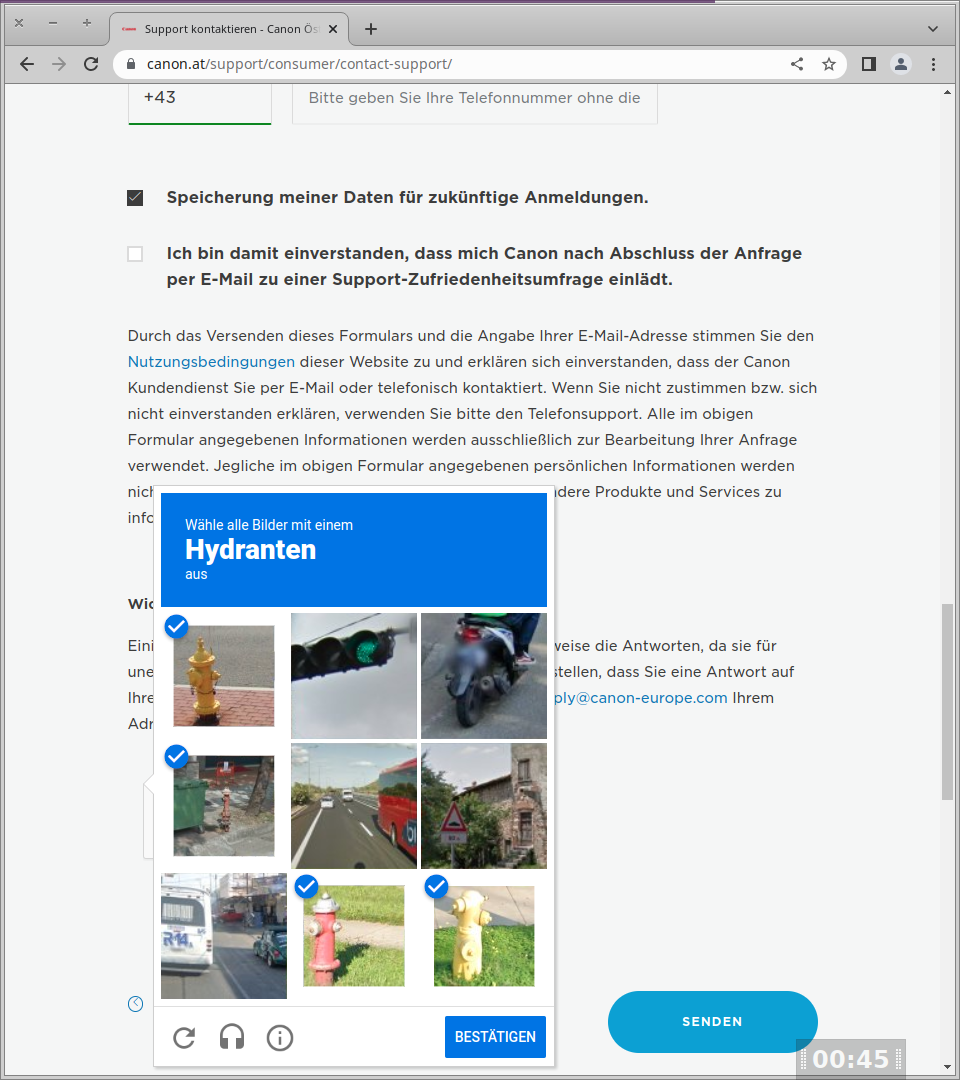Viewport: 960px width, 1080px height.
Task: Open the Nutzungsbedingungen link
Action: (x=211, y=362)
